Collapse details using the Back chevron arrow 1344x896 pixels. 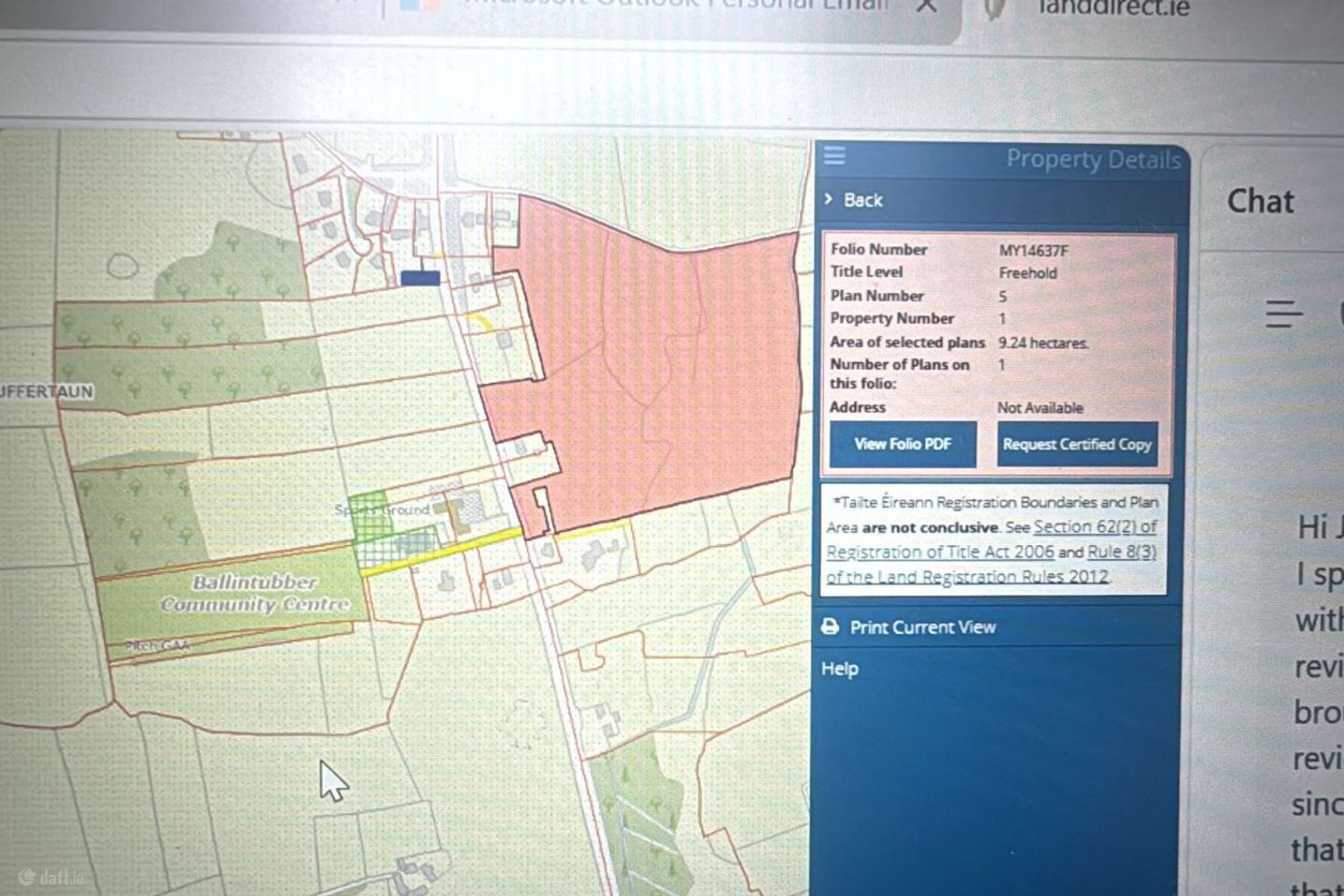click(x=829, y=200)
